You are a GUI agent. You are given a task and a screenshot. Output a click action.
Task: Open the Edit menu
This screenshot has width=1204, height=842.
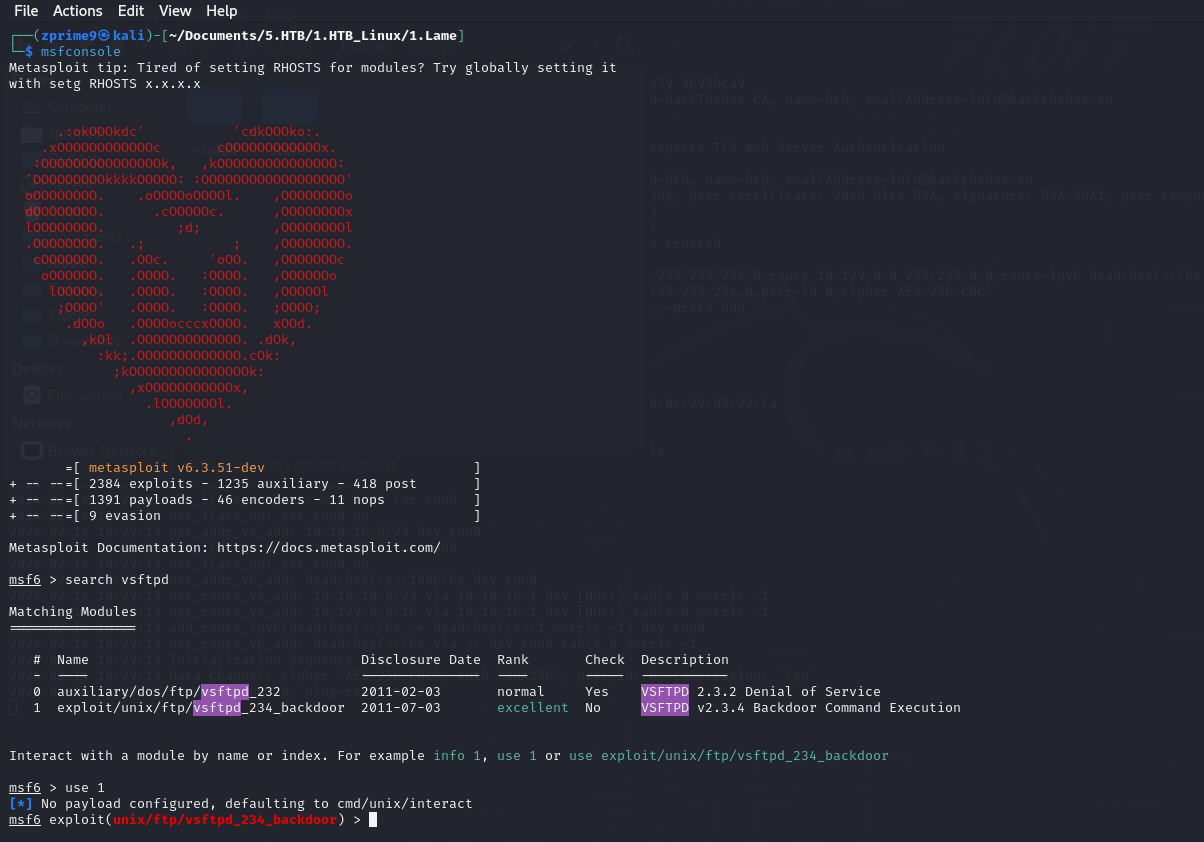pos(131,11)
